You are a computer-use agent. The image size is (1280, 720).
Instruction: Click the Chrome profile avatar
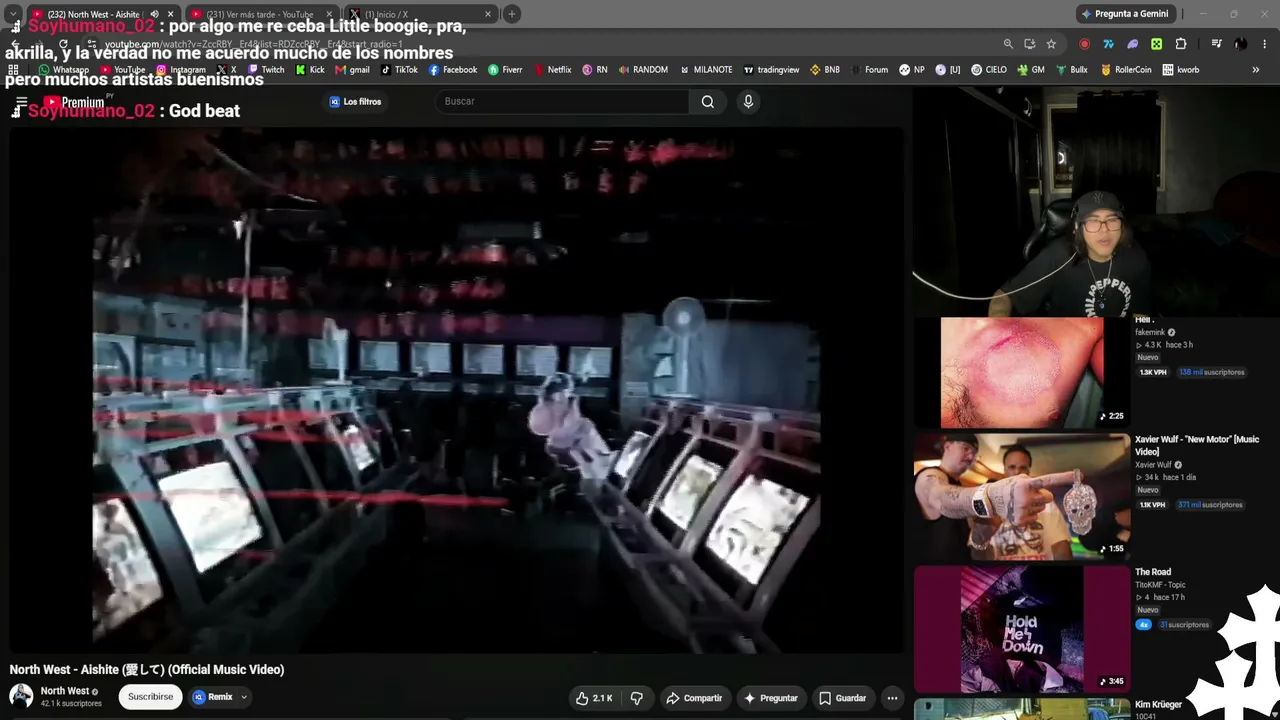[1241, 44]
